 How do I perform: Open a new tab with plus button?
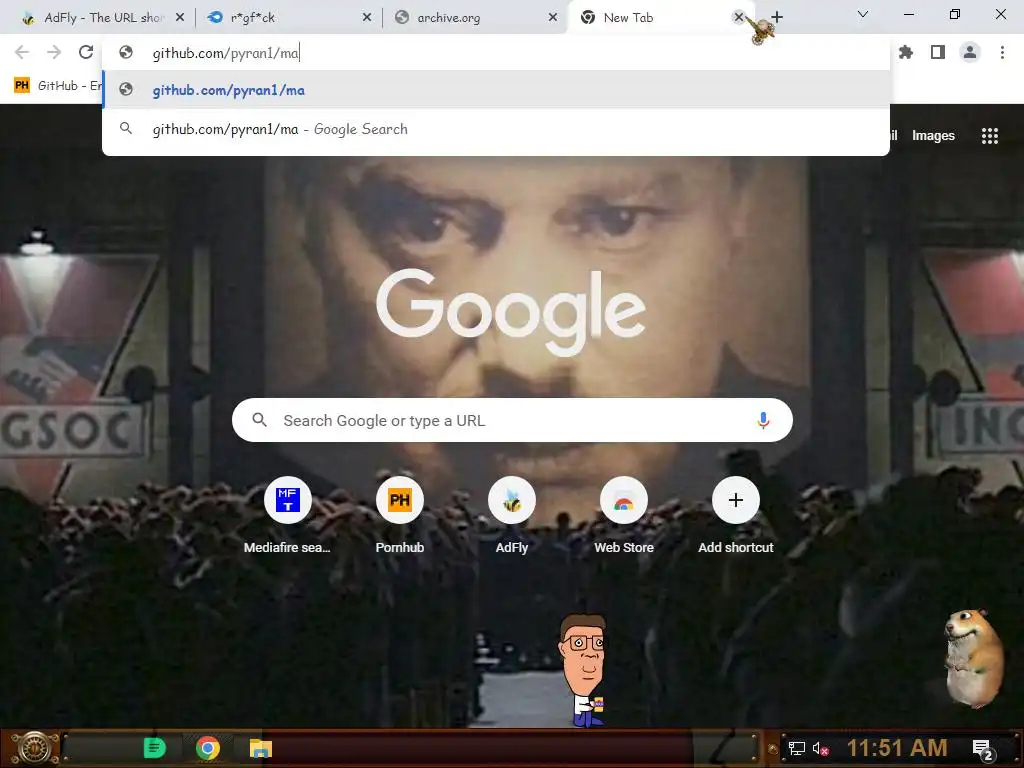(x=777, y=17)
